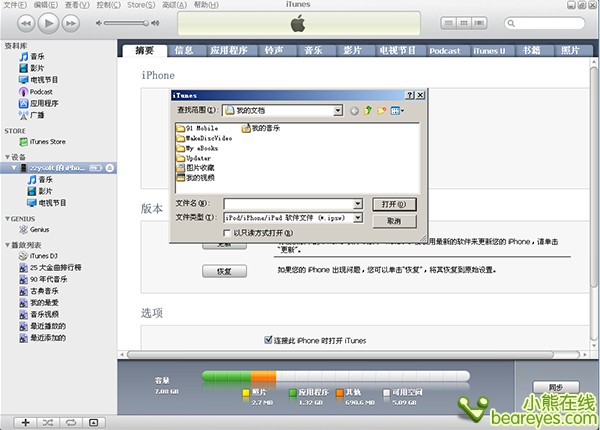Open iTunes Store in the sidebar
The image size is (600, 430).
pyautogui.click(x=47, y=142)
